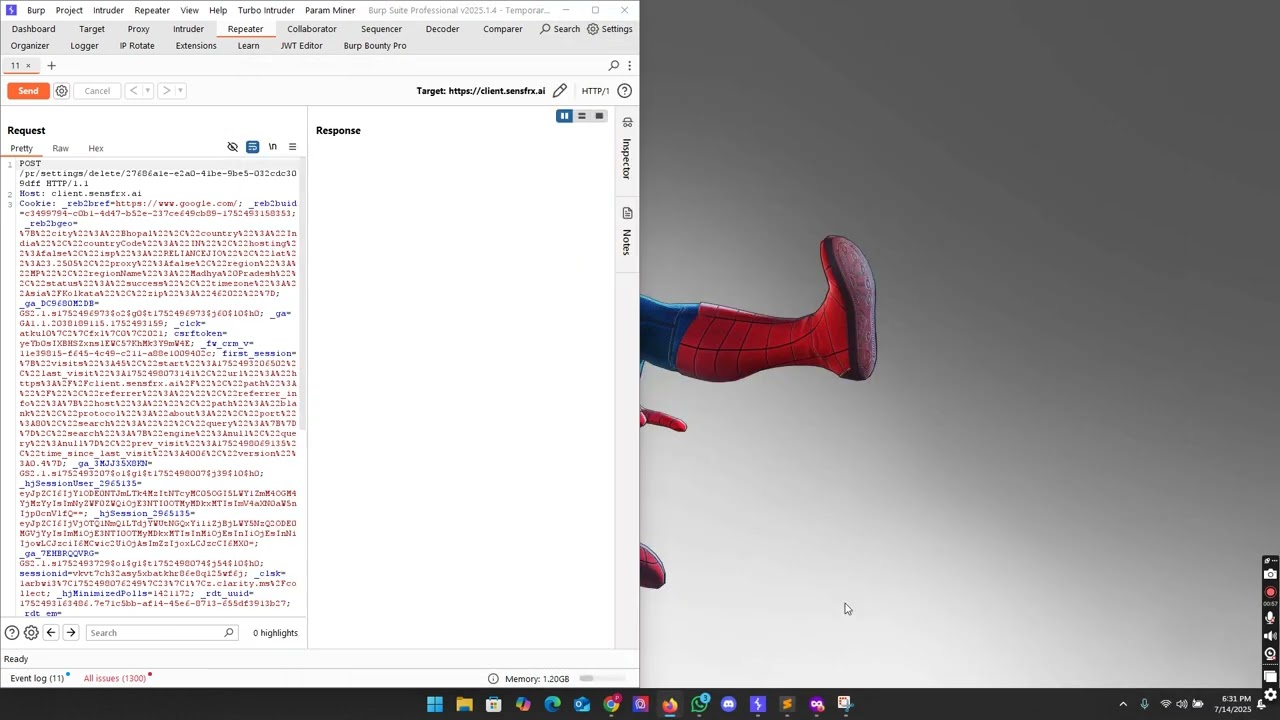Click the Search button in top bar
Viewport: 1280px width, 720px height.
[560, 29]
